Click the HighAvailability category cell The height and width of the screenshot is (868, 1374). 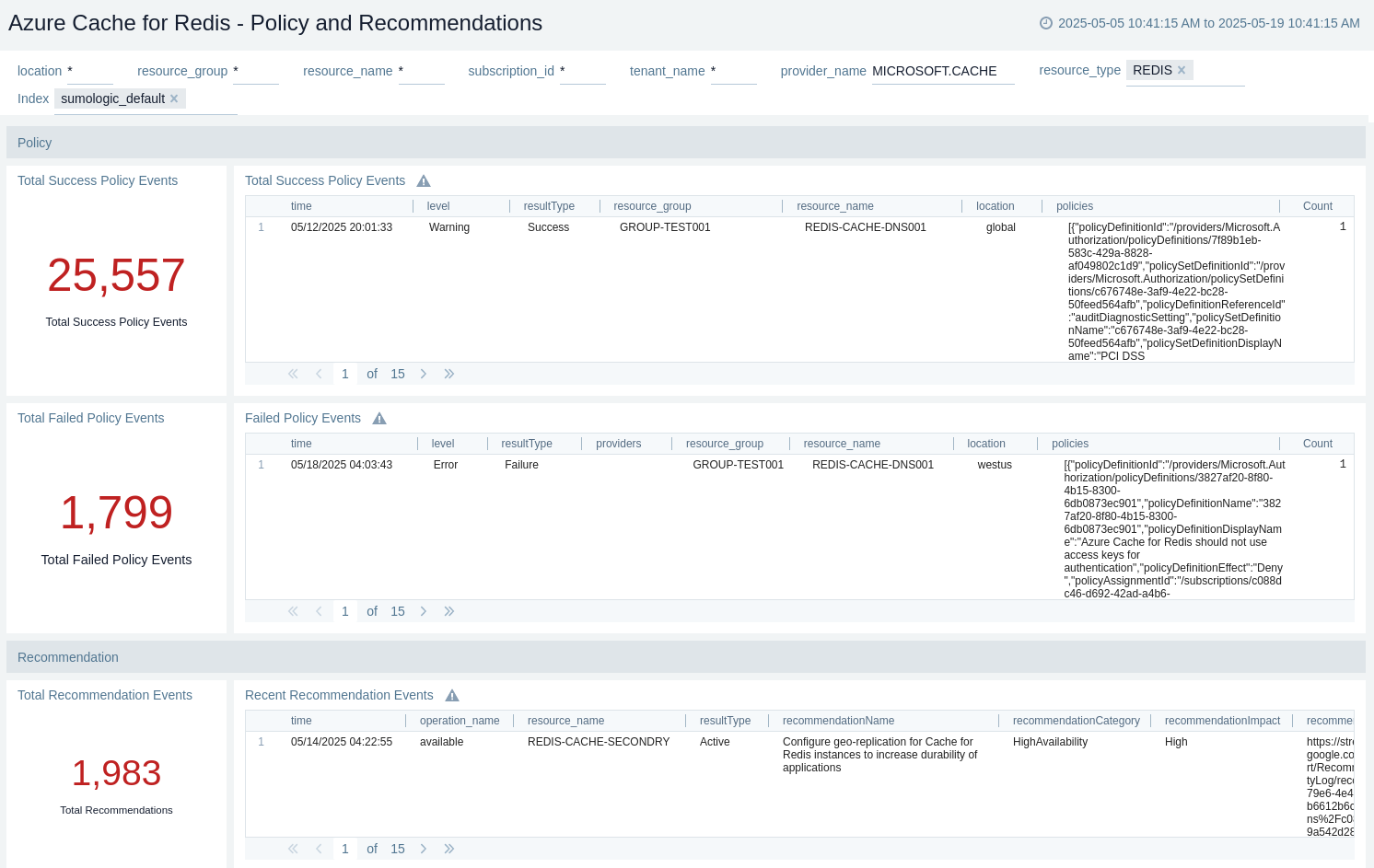coord(1050,742)
